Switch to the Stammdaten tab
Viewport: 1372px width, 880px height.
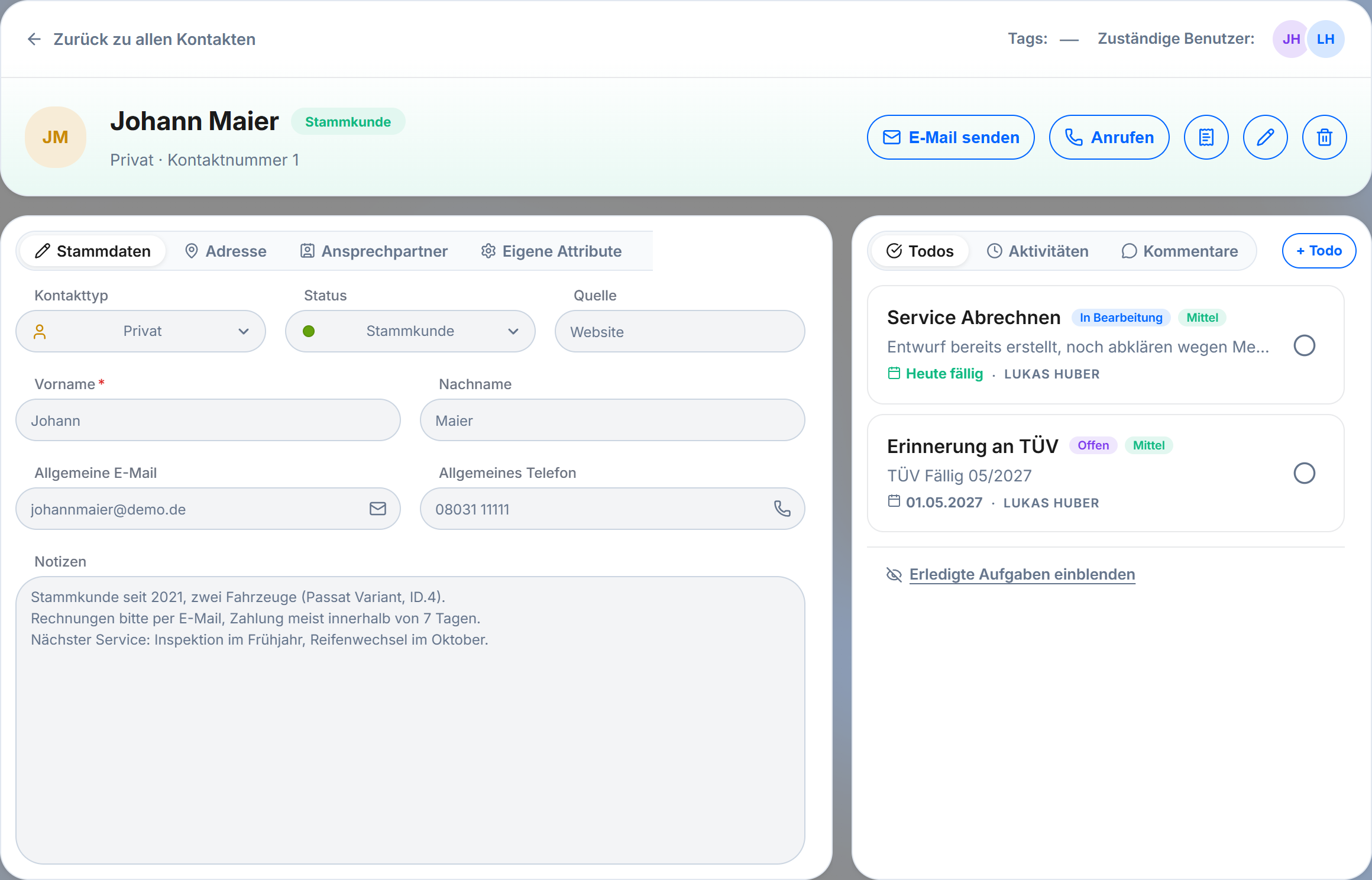click(x=93, y=251)
